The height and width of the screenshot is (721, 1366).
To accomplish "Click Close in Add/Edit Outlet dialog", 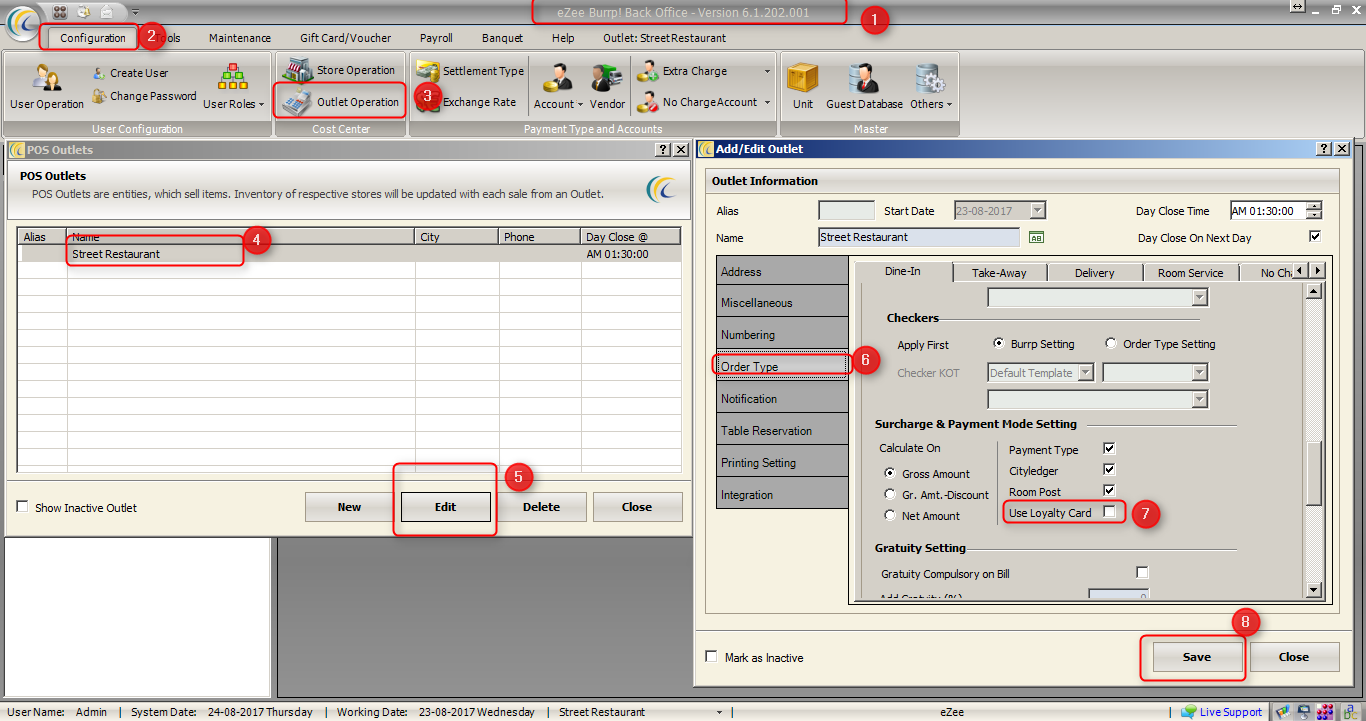I will (1293, 657).
